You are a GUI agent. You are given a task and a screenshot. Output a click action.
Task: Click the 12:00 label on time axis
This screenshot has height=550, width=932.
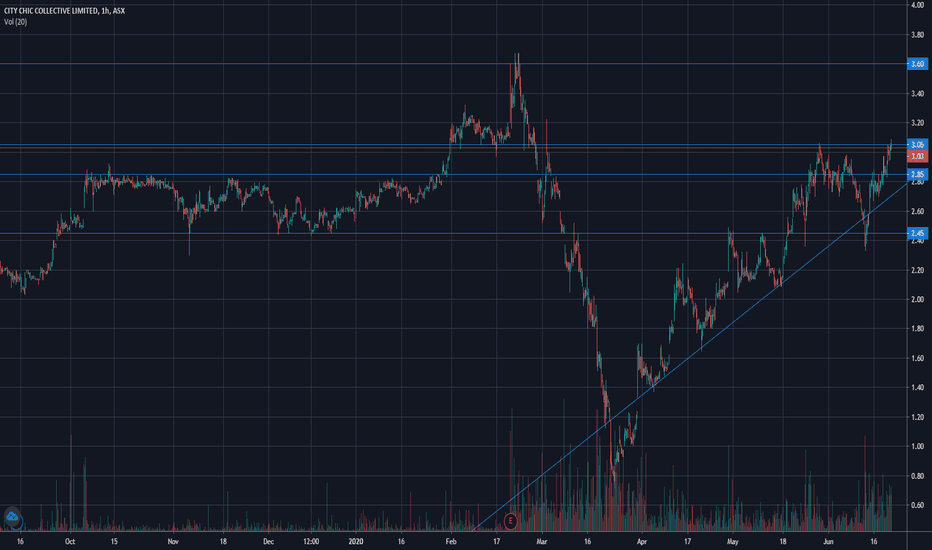[311, 542]
